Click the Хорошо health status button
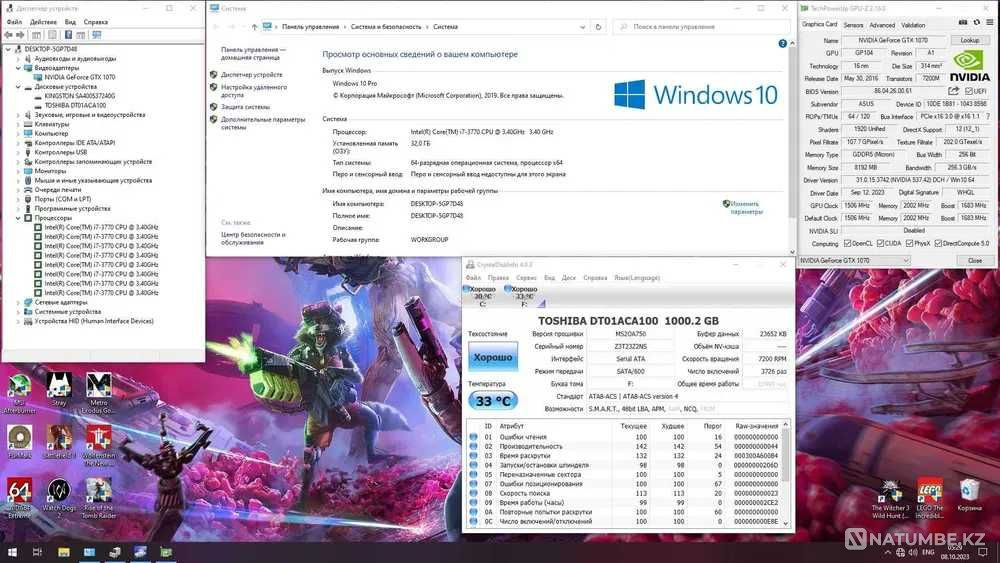This screenshot has width=1000, height=563. pos(493,357)
